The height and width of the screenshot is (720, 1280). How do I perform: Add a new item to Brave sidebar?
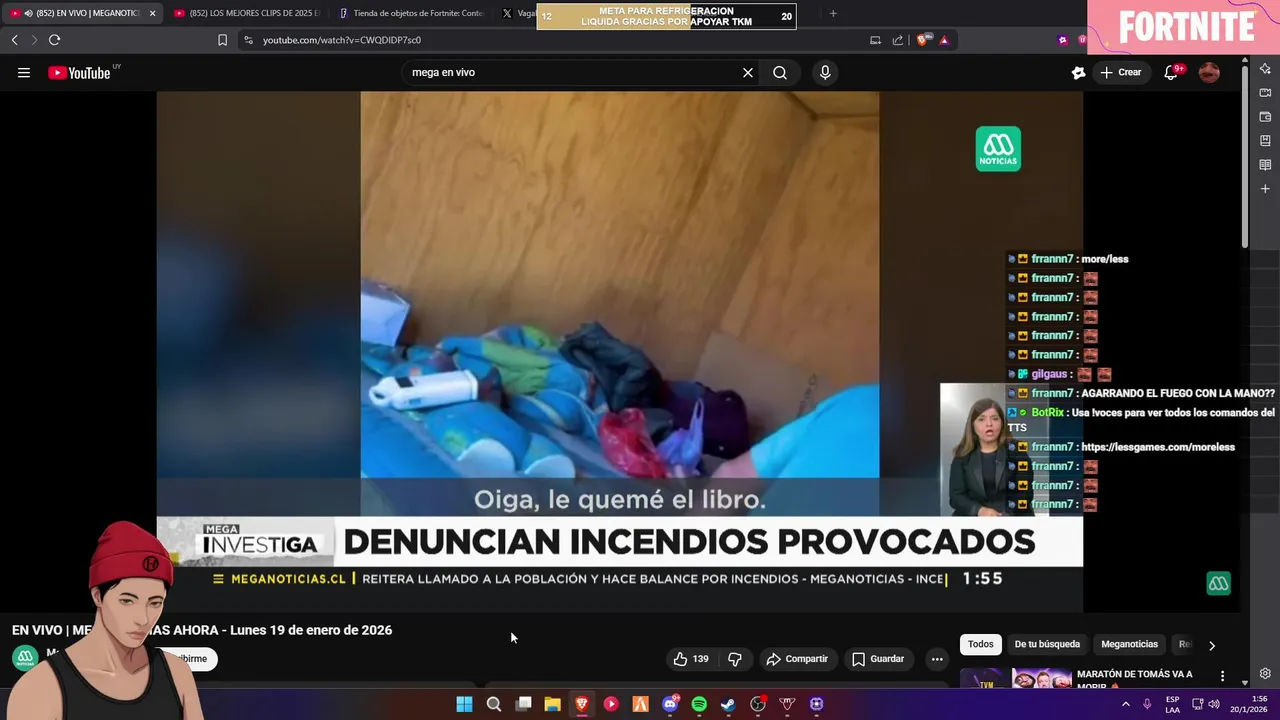[1265, 188]
